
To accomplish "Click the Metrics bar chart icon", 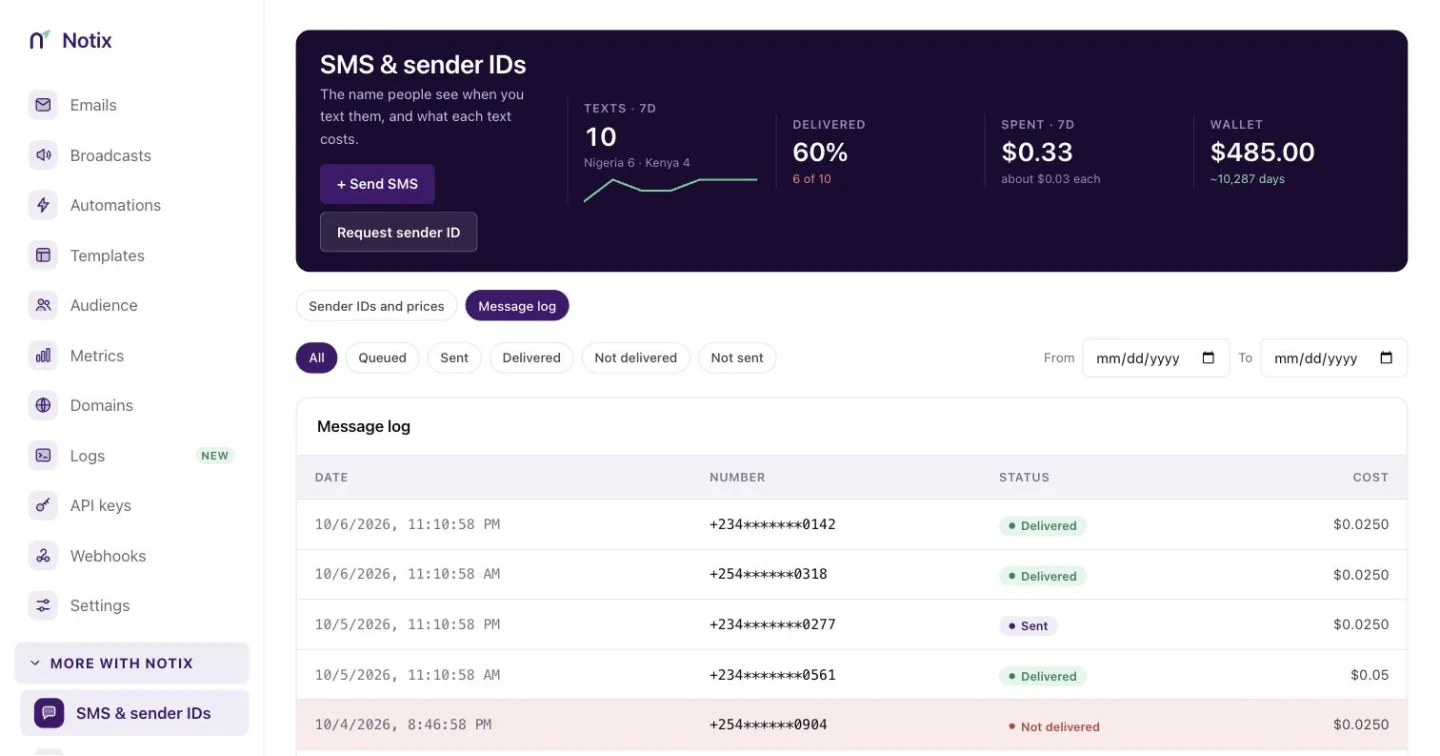I will point(43,355).
